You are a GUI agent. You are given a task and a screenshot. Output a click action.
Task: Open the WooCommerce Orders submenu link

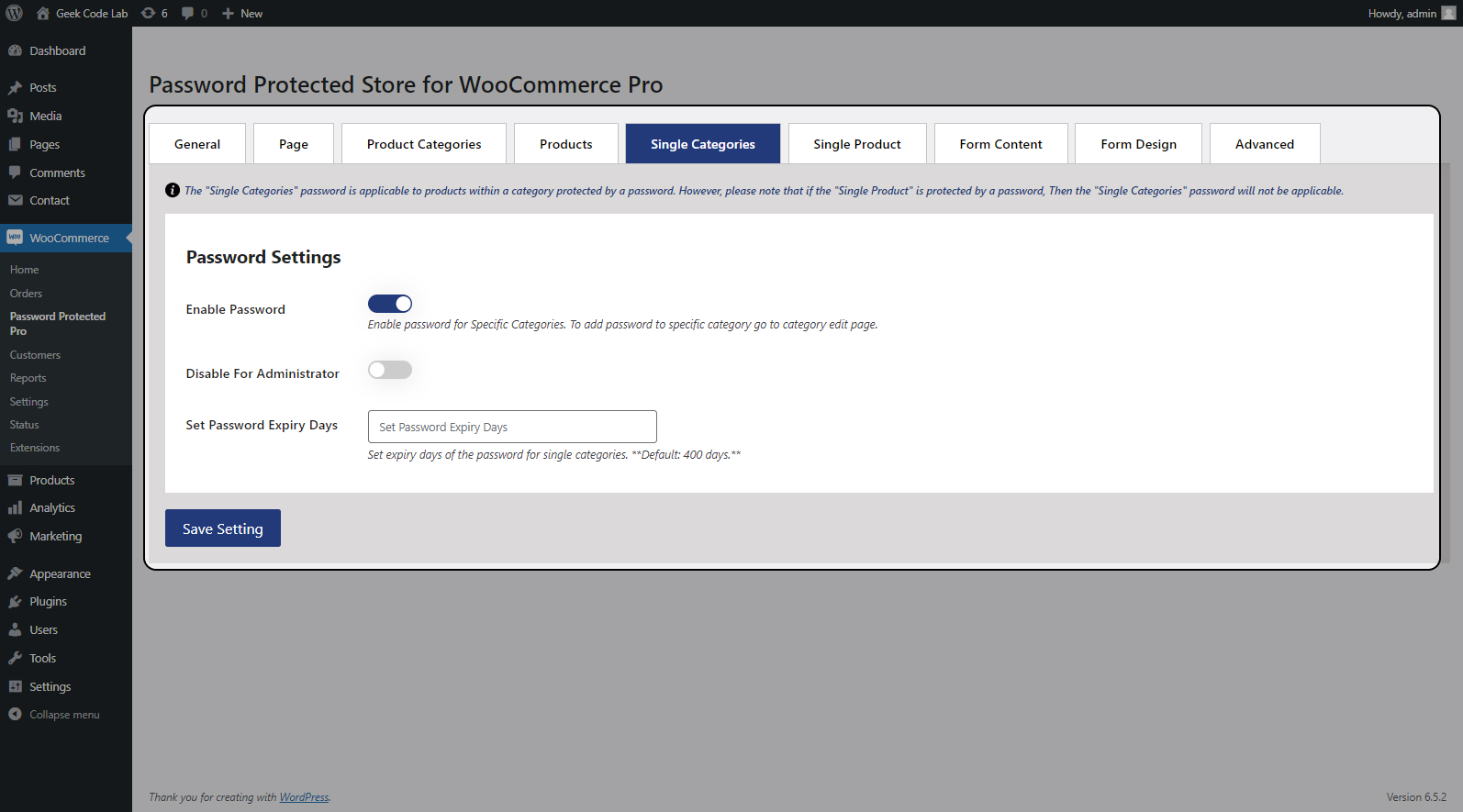click(26, 294)
